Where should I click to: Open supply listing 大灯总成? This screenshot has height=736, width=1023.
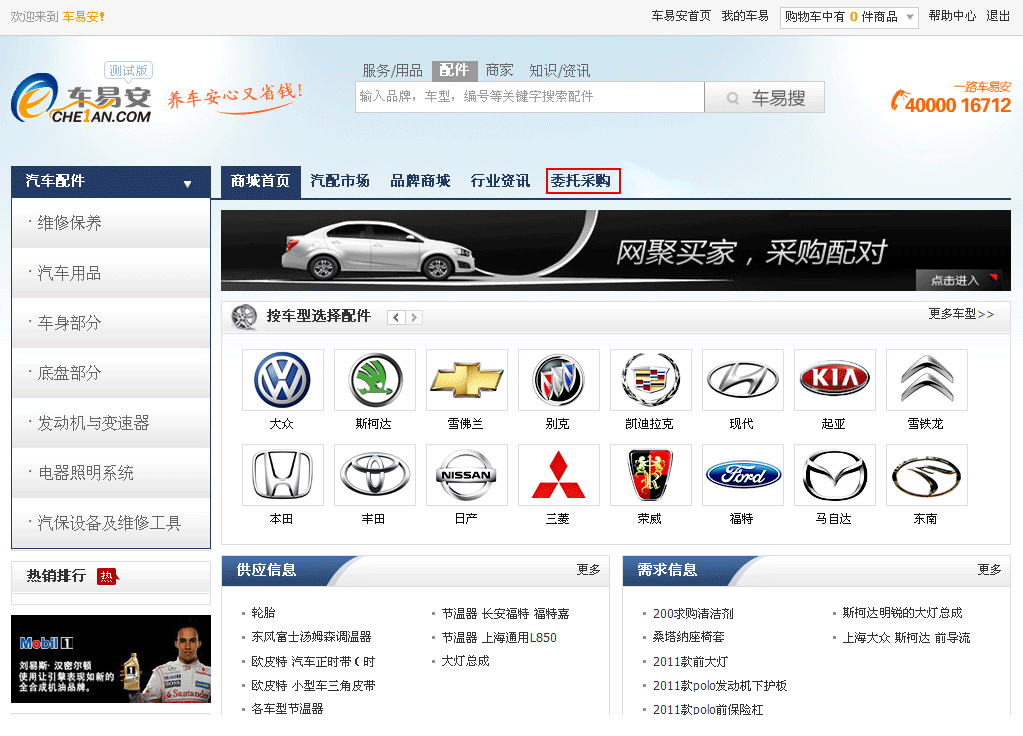(x=465, y=661)
